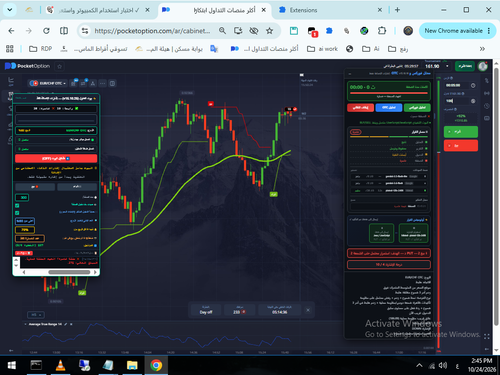Image resolution: width=500 pixels, height=375 pixels.
Task: Open the three-dots more options icon
Action: [103, 83]
